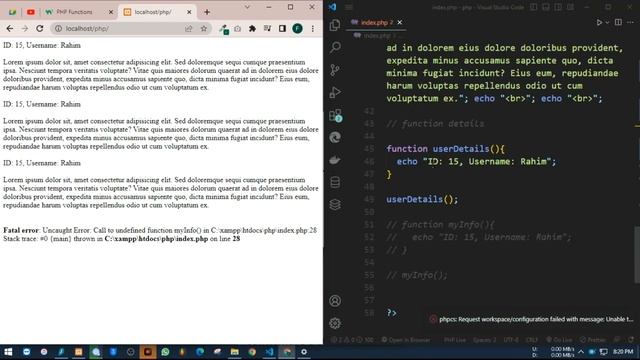
Task: Open the Run and Debug view
Action: point(335,92)
